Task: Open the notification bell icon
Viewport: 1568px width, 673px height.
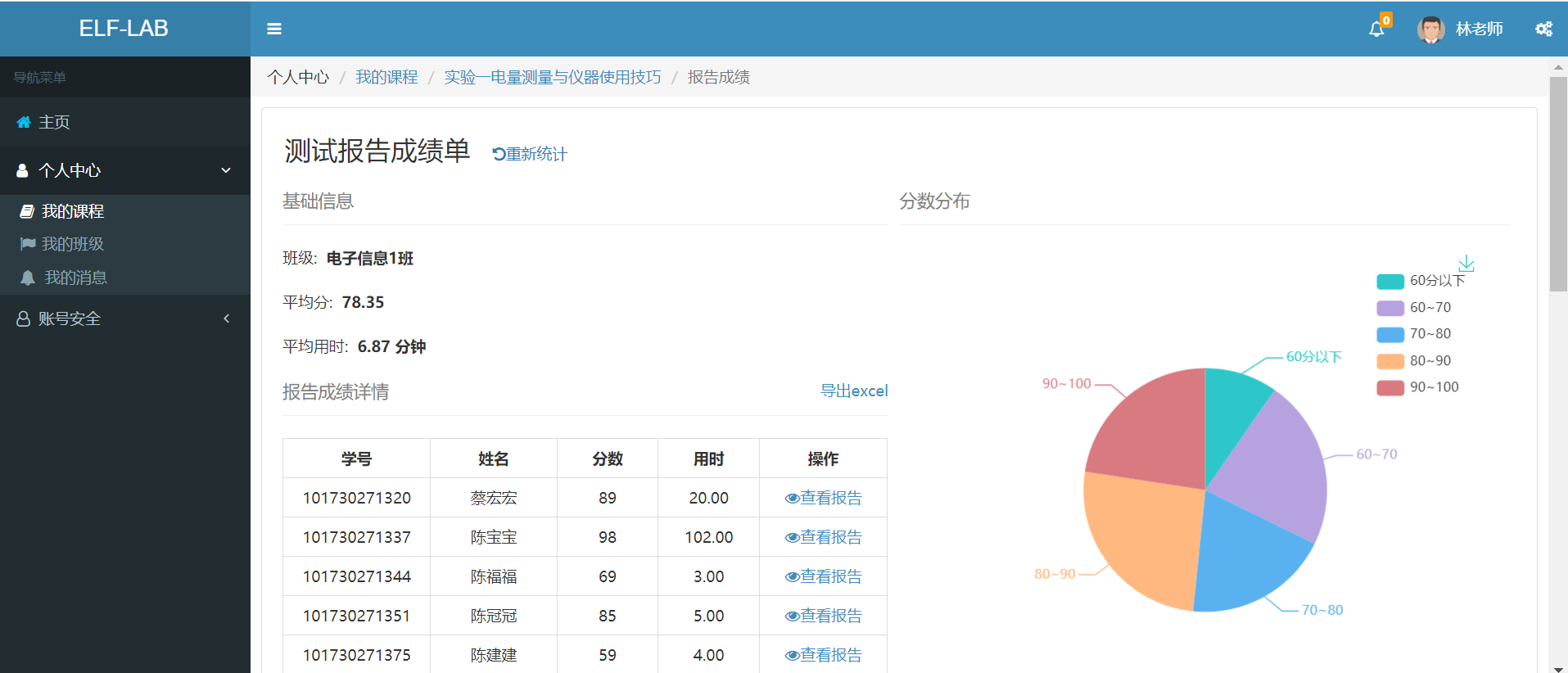Action: pos(1376,29)
